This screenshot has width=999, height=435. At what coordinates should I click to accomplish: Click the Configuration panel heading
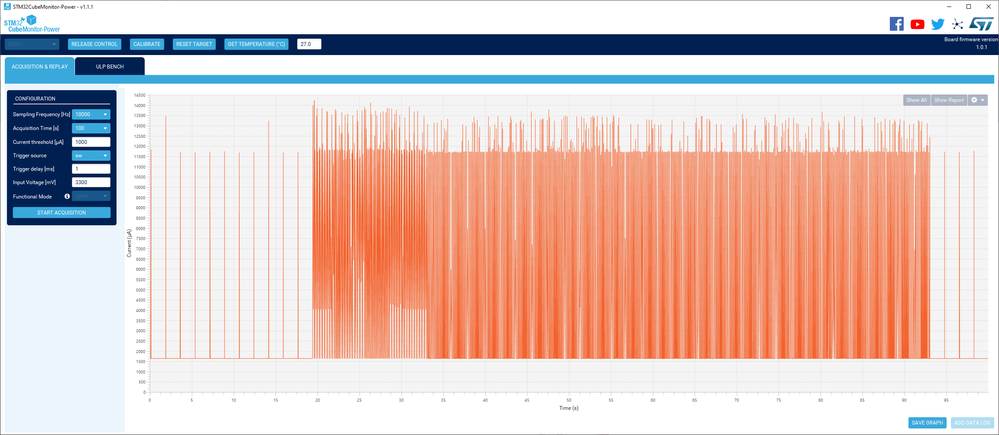(x=35, y=99)
